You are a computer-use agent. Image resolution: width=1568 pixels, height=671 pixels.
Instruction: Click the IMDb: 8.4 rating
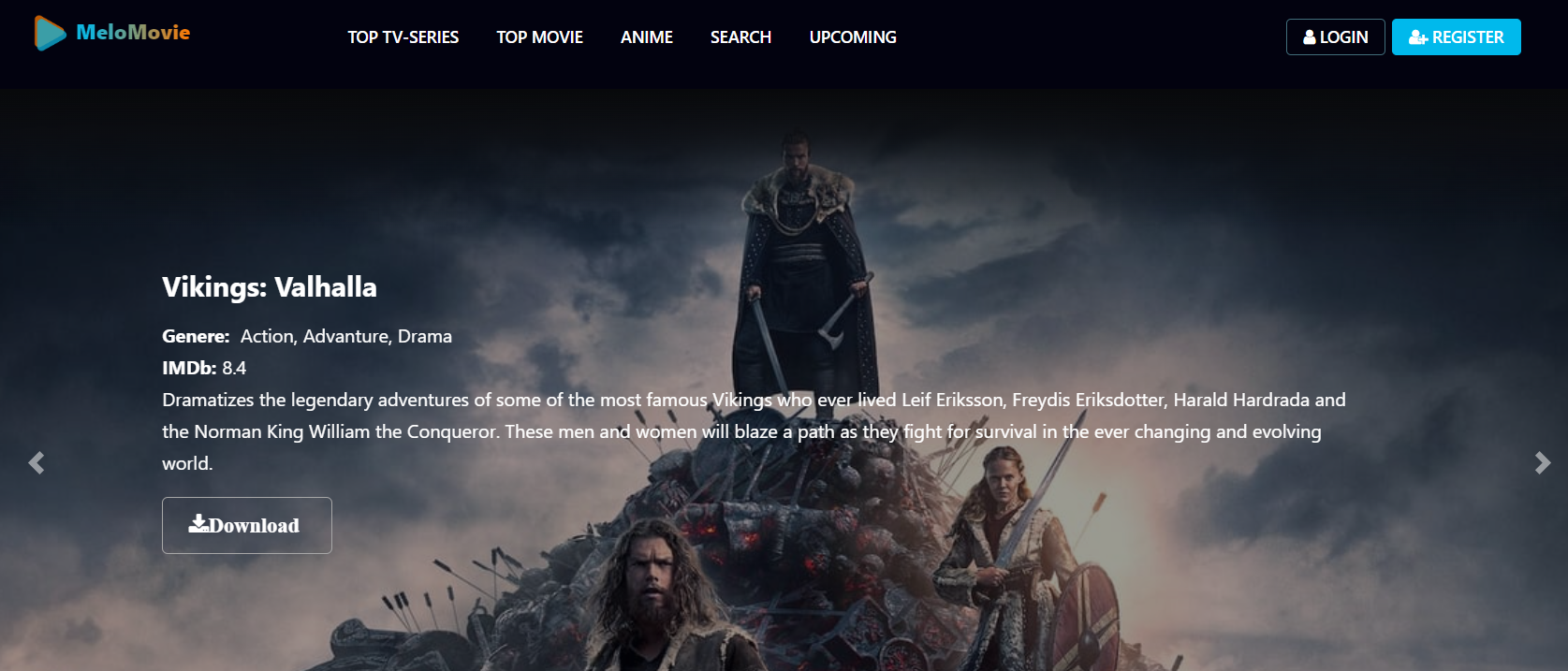pos(204,368)
